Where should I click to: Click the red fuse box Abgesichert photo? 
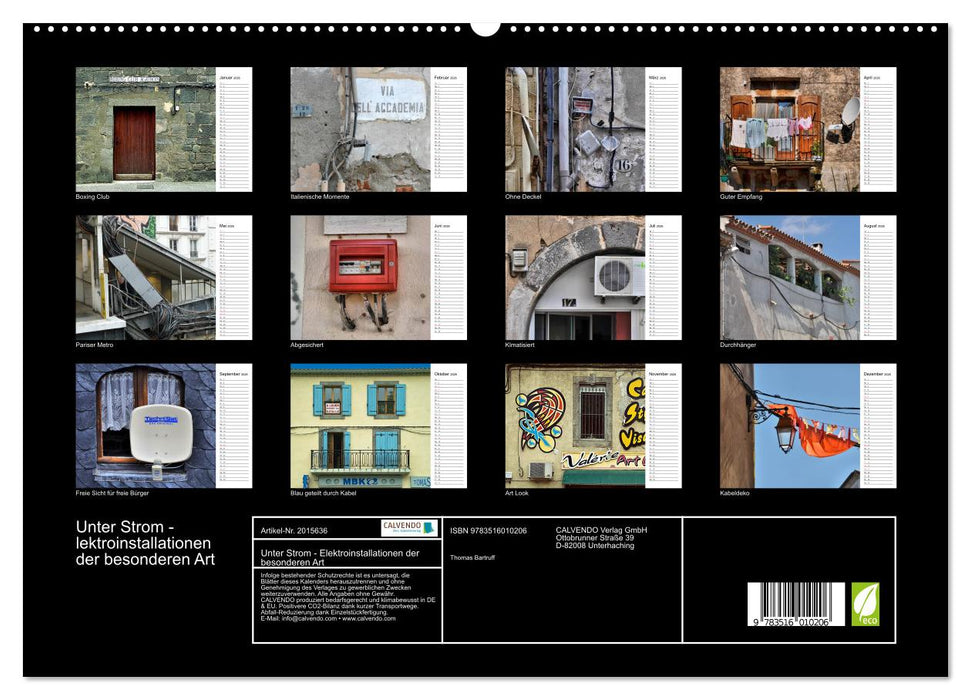tap(360, 277)
